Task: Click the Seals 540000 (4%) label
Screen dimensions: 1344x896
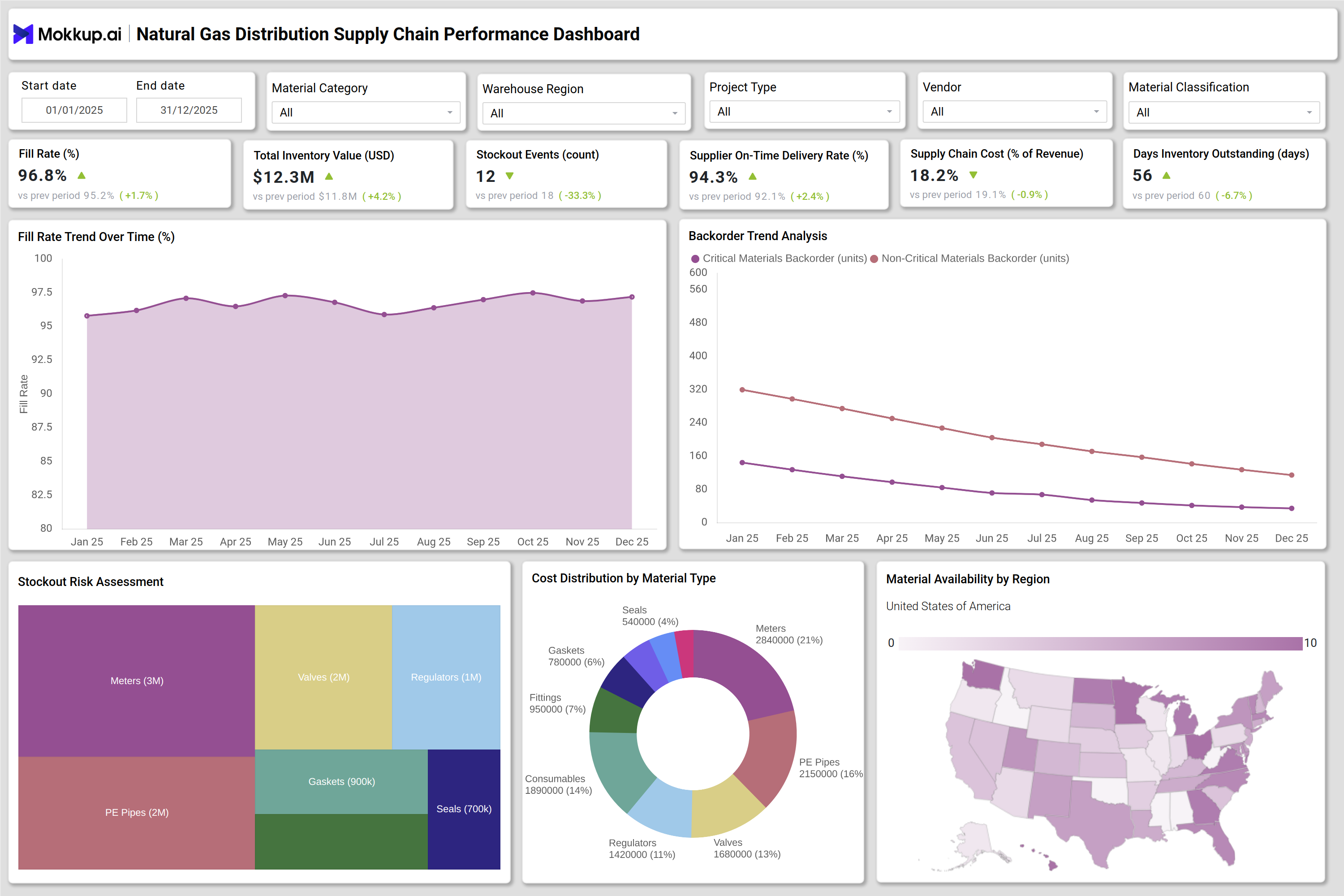Action: point(650,616)
